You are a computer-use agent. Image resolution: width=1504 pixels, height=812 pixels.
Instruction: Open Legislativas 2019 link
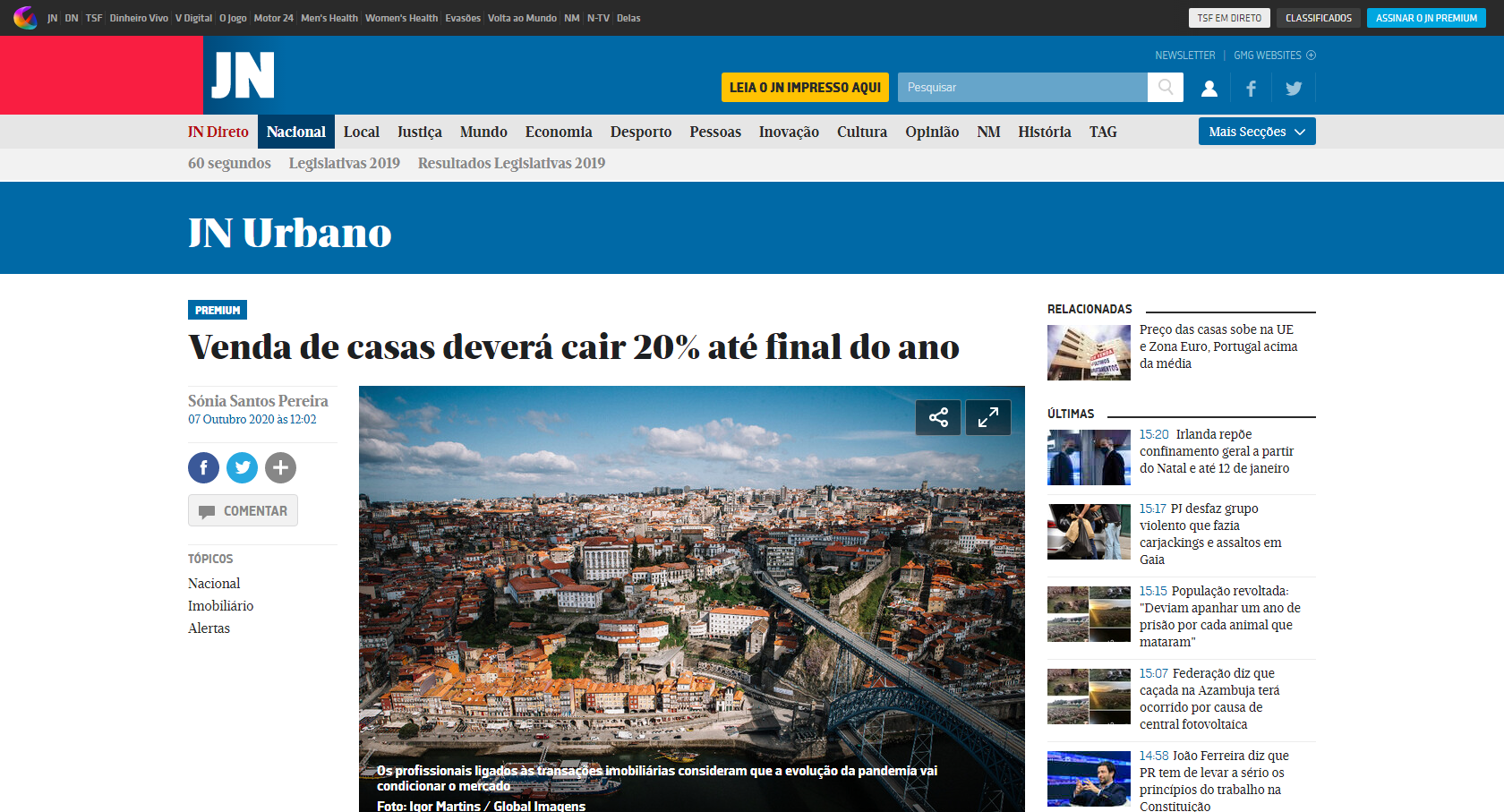coord(345,163)
